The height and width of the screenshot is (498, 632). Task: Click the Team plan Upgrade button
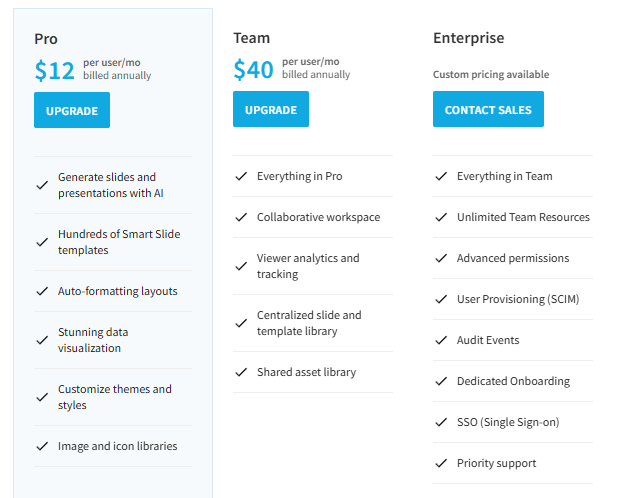click(271, 110)
